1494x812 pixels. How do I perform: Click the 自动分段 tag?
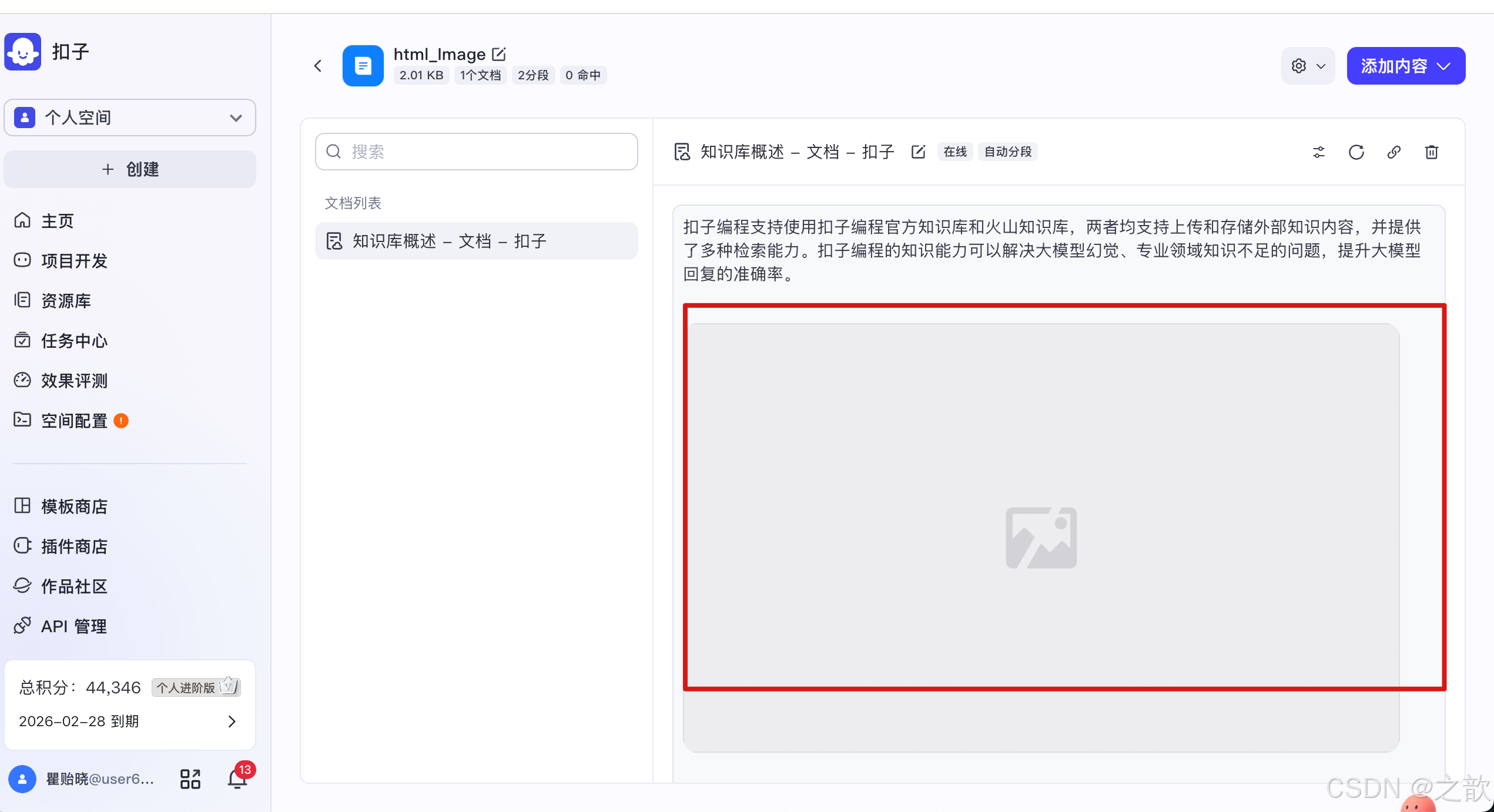click(x=1007, y=152)
